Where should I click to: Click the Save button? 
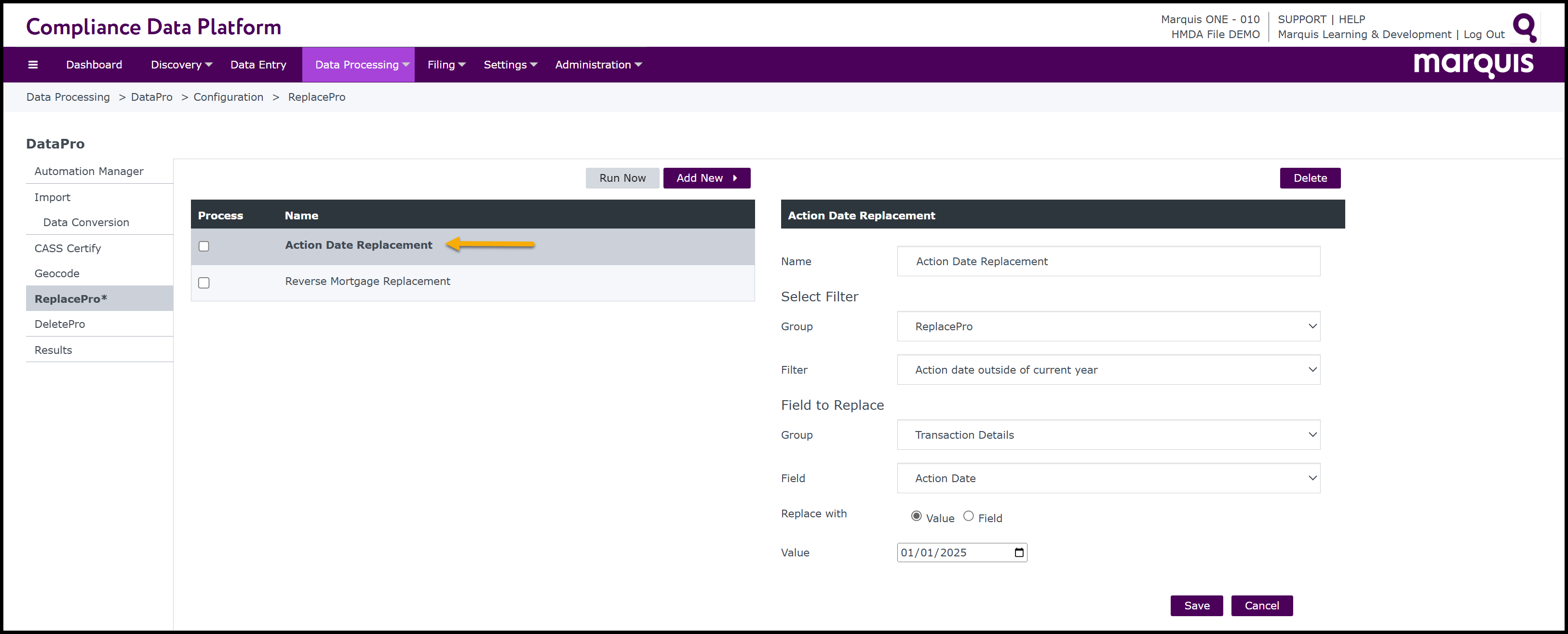(x=1196, y=606)
